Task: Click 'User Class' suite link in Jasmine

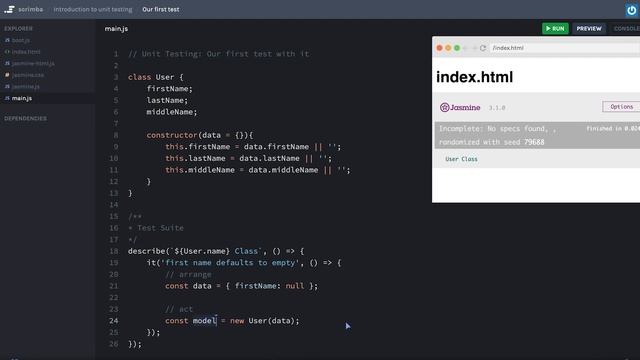Action: [x=461, y=159]
